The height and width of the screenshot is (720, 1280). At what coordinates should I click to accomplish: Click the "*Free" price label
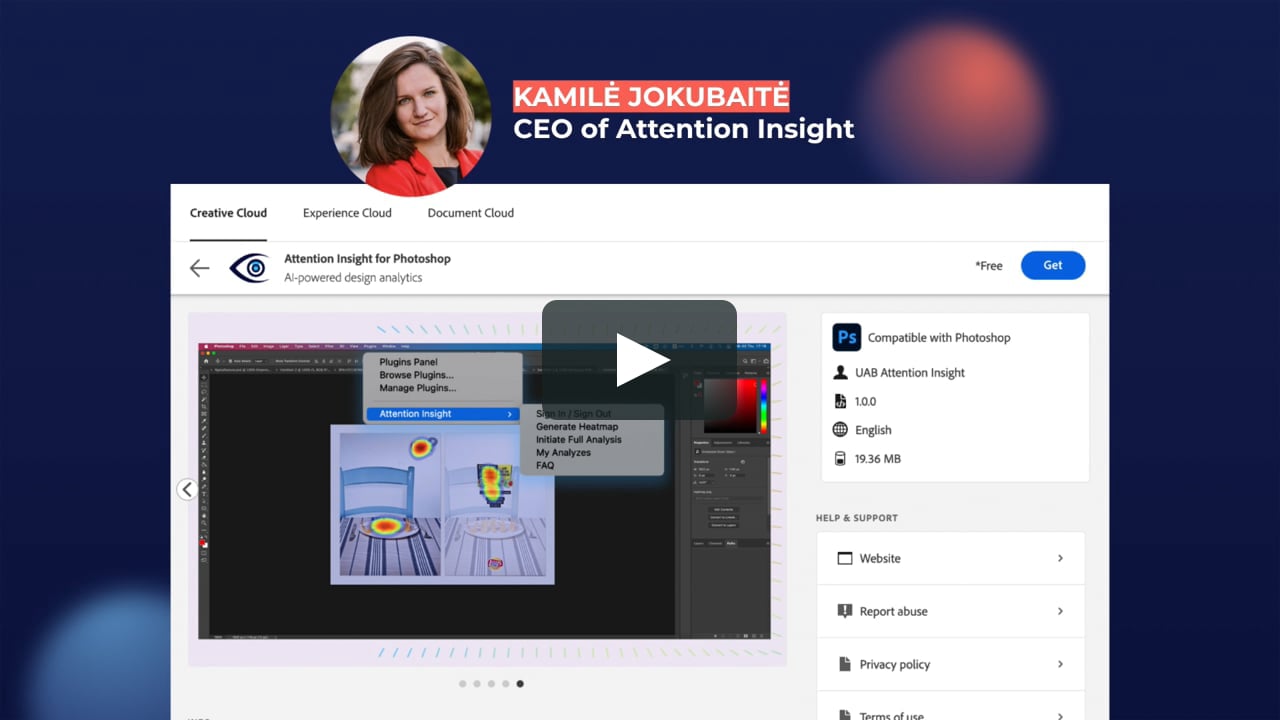(989, 266)
